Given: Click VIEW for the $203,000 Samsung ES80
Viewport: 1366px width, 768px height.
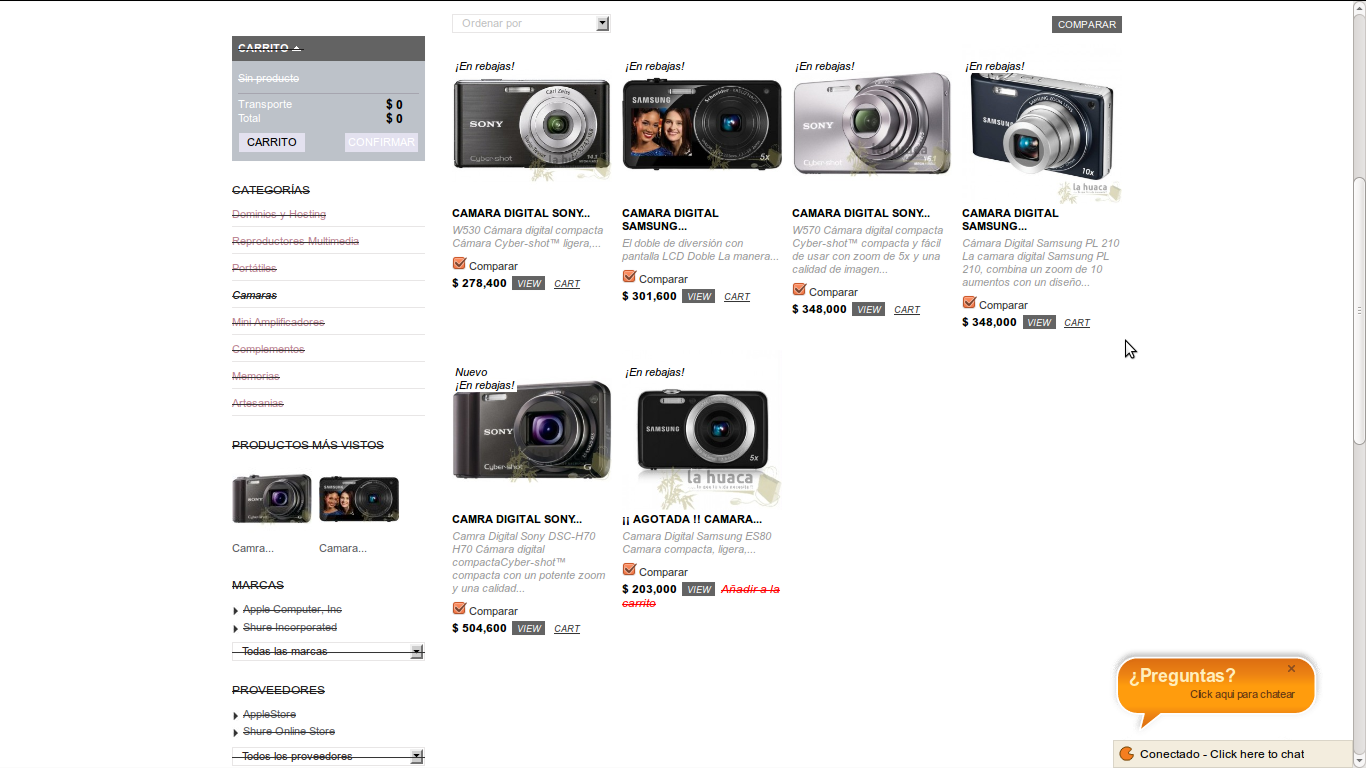Looking at the screenshot, I should click(698, 590).
